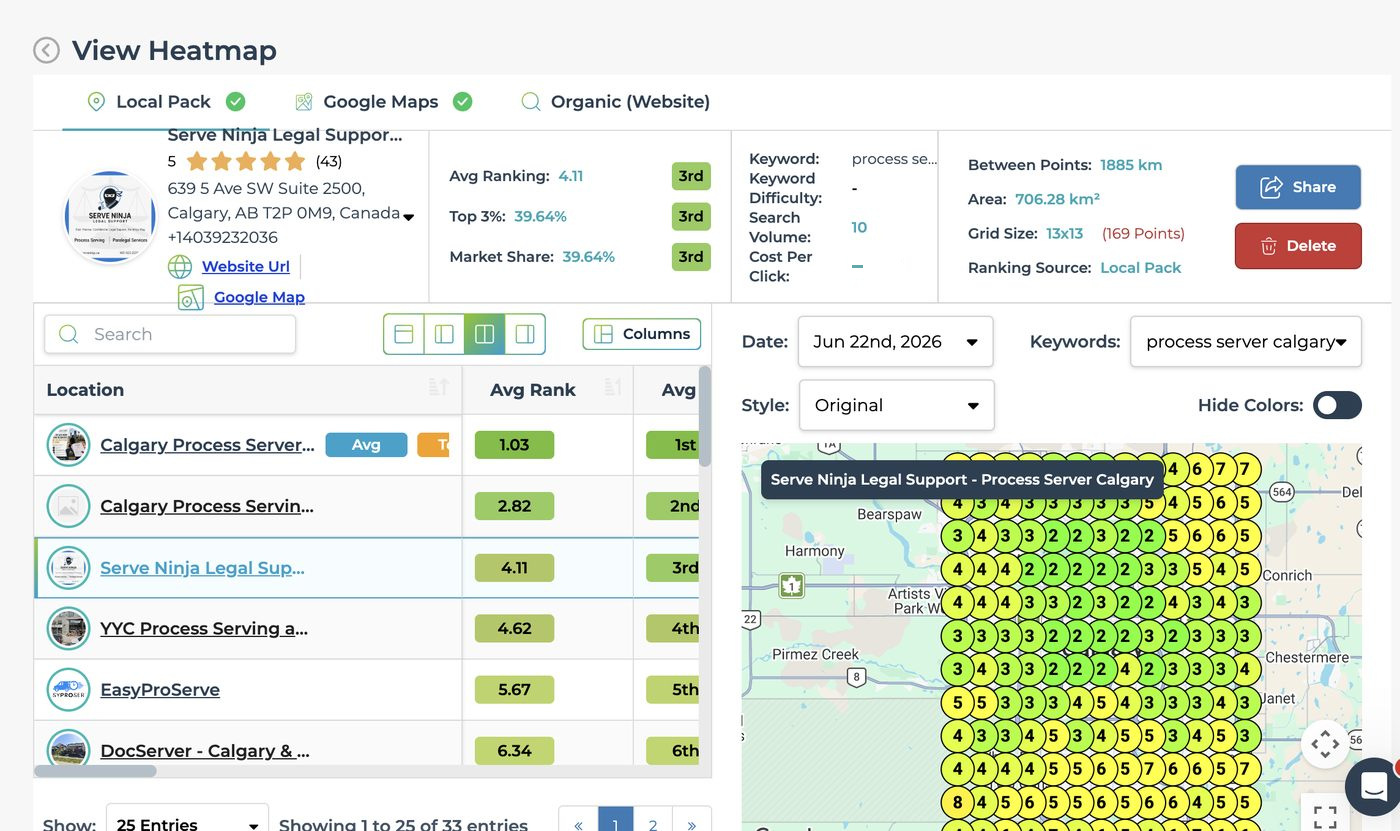Select the left-narrow split layout icon
Screen dimensions: 1400x831
tap(444, 334)
